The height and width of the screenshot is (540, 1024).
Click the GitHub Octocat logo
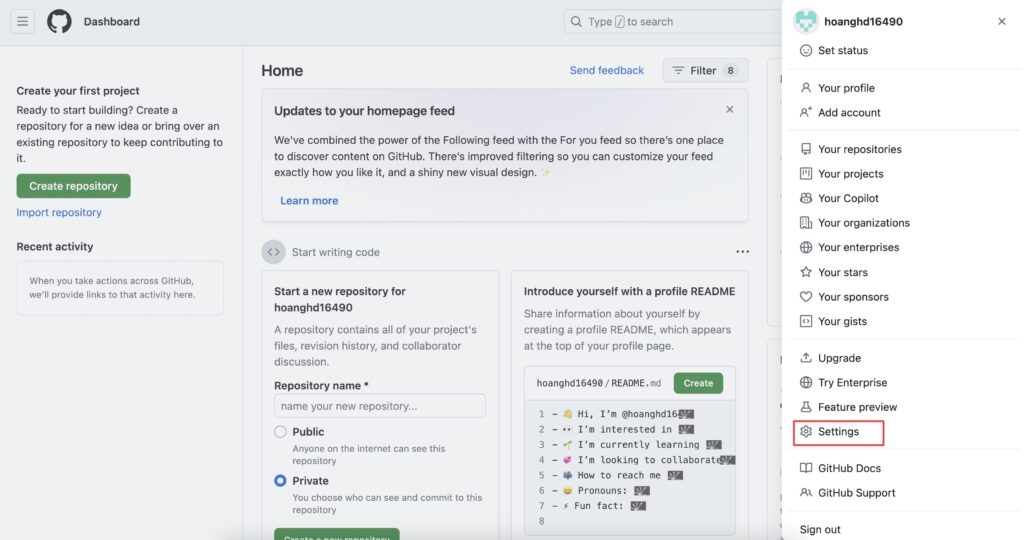(59, 22)
